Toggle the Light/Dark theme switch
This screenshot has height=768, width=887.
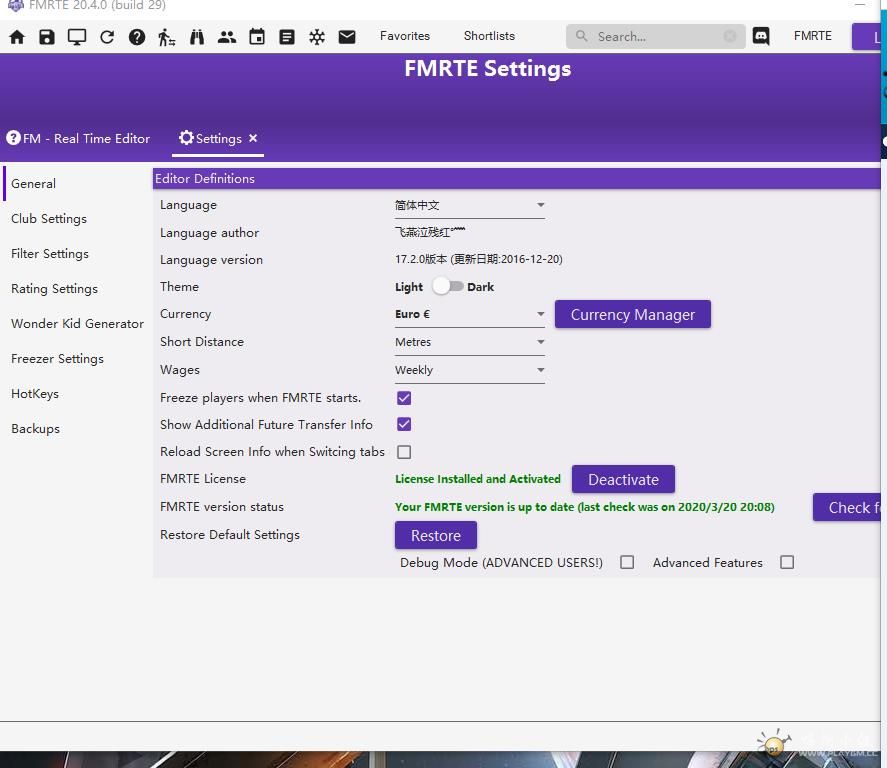pos(447,287)
